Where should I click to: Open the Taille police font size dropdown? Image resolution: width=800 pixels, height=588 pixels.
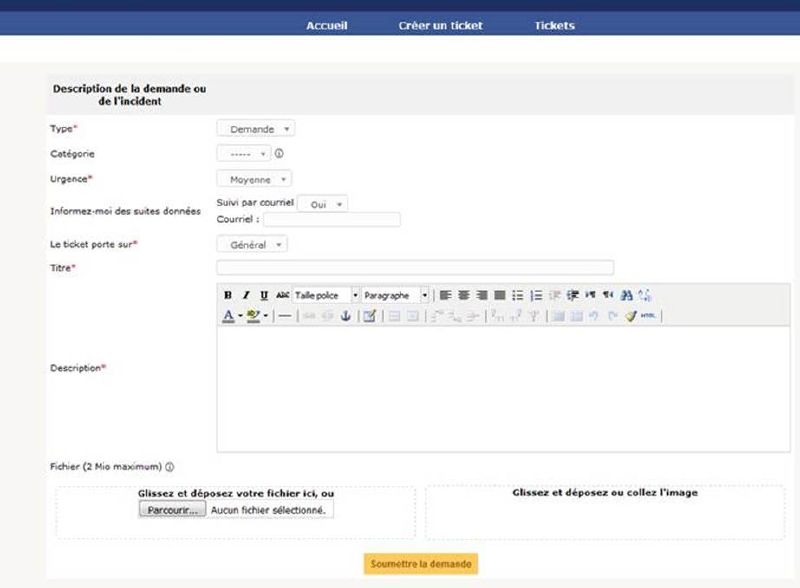(326, 296)
